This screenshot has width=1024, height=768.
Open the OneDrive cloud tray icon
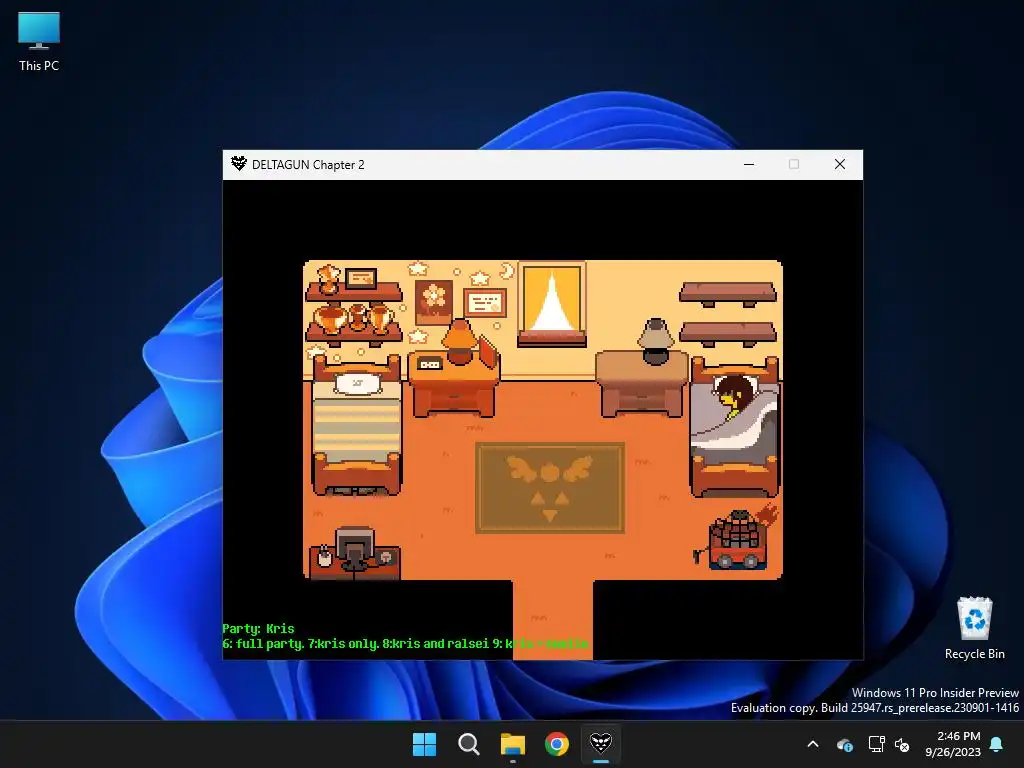point(845,744)
